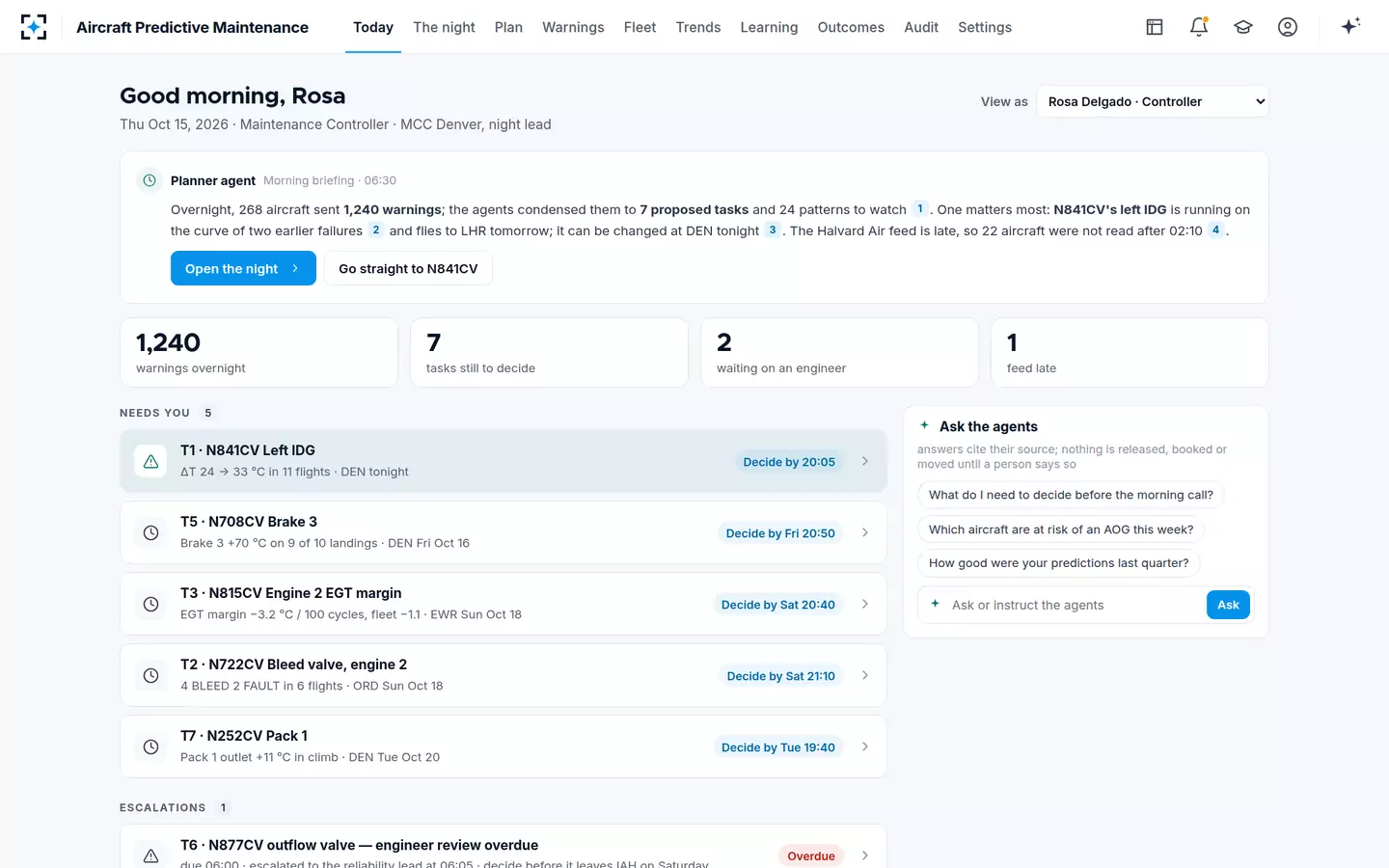1389x868 pixels.
Task: Click the clock icon on T7 N252CV Pack 1
Action: 151,747
